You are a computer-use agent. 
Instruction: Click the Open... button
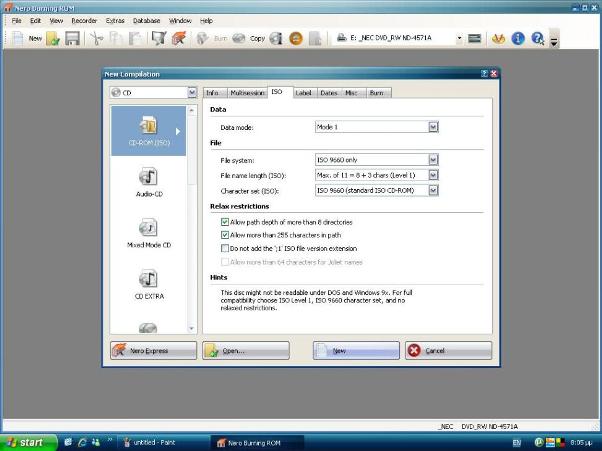246,350
